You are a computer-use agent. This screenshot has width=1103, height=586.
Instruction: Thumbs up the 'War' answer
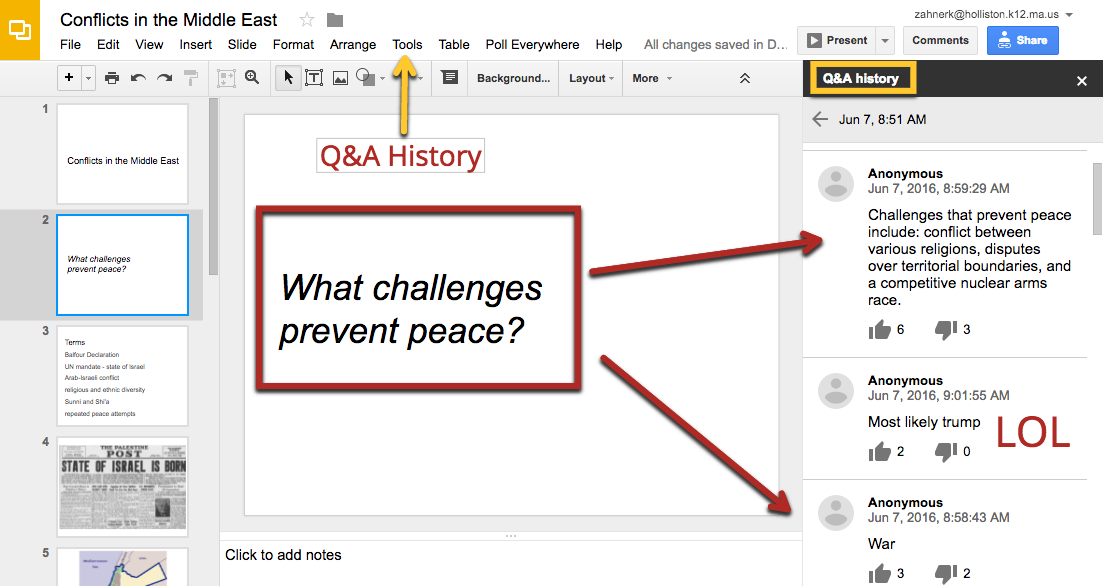879,573
